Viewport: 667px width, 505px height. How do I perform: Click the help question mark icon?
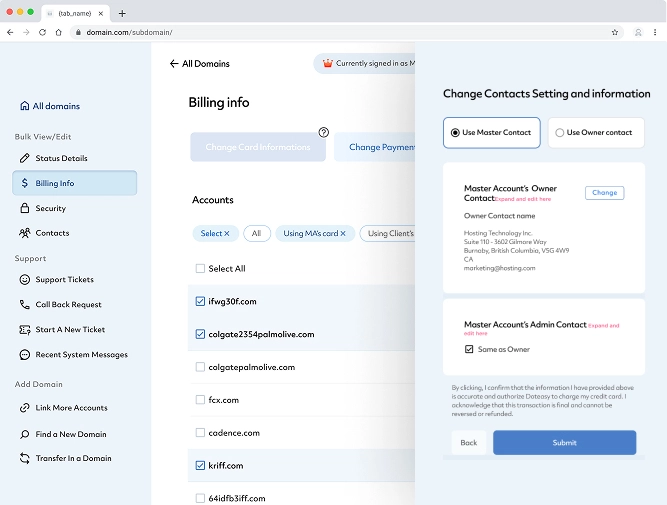point(324,132)
